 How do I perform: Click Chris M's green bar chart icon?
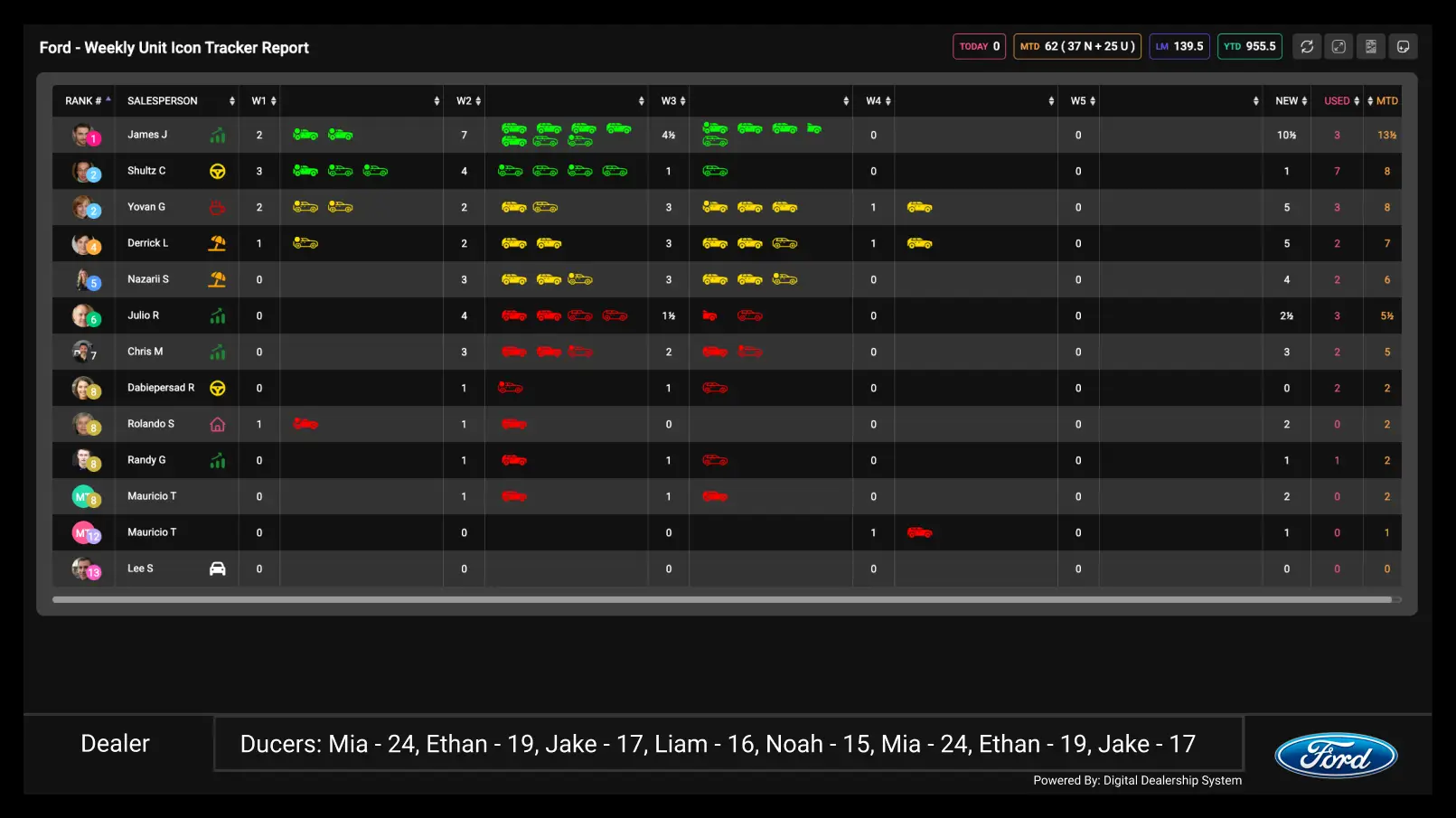tap(218, 353)
